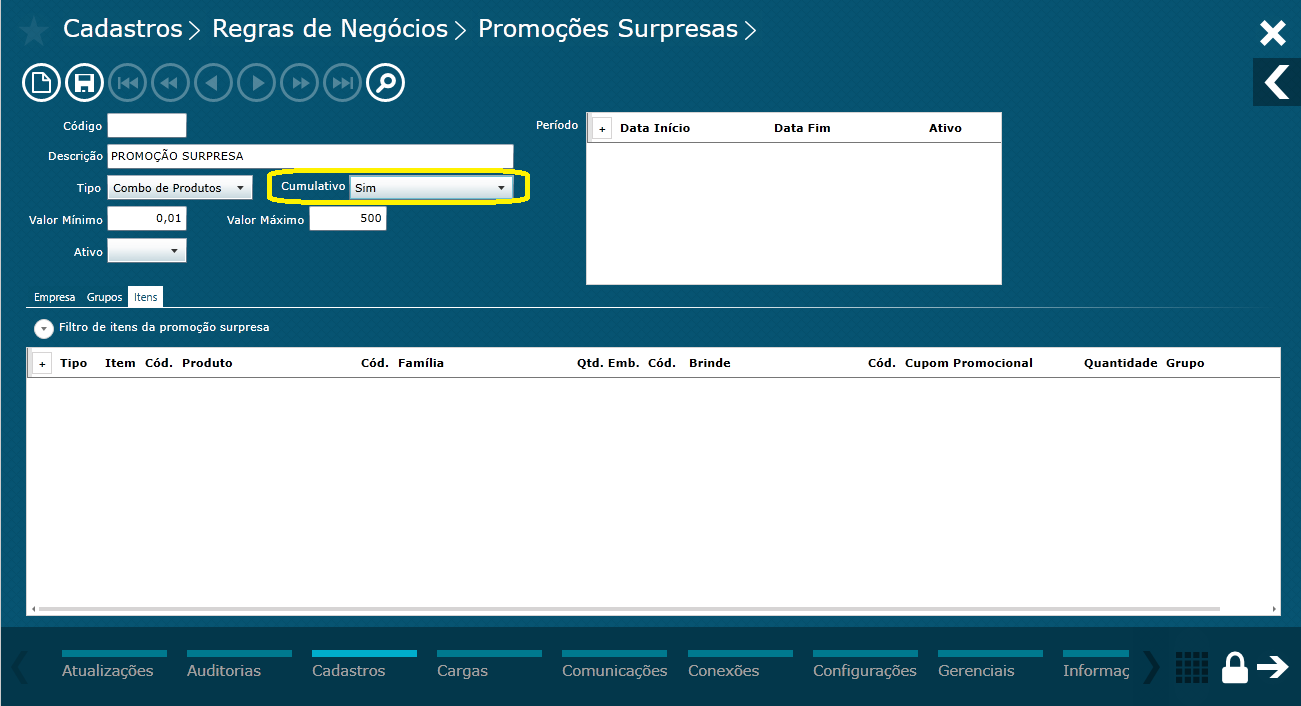Screen dimensions: 1301x706
Task: Add a new row in Itens grid
Action: 42,364
